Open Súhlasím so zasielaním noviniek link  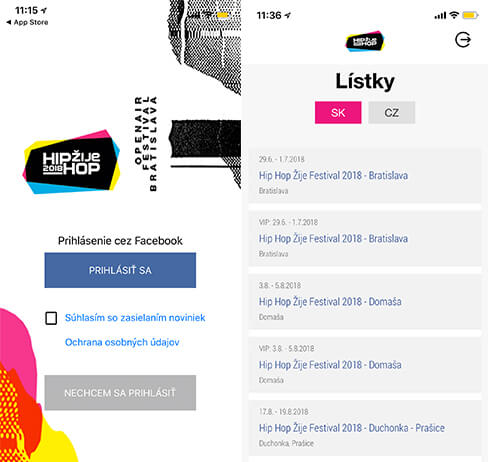tap(135, 318)
